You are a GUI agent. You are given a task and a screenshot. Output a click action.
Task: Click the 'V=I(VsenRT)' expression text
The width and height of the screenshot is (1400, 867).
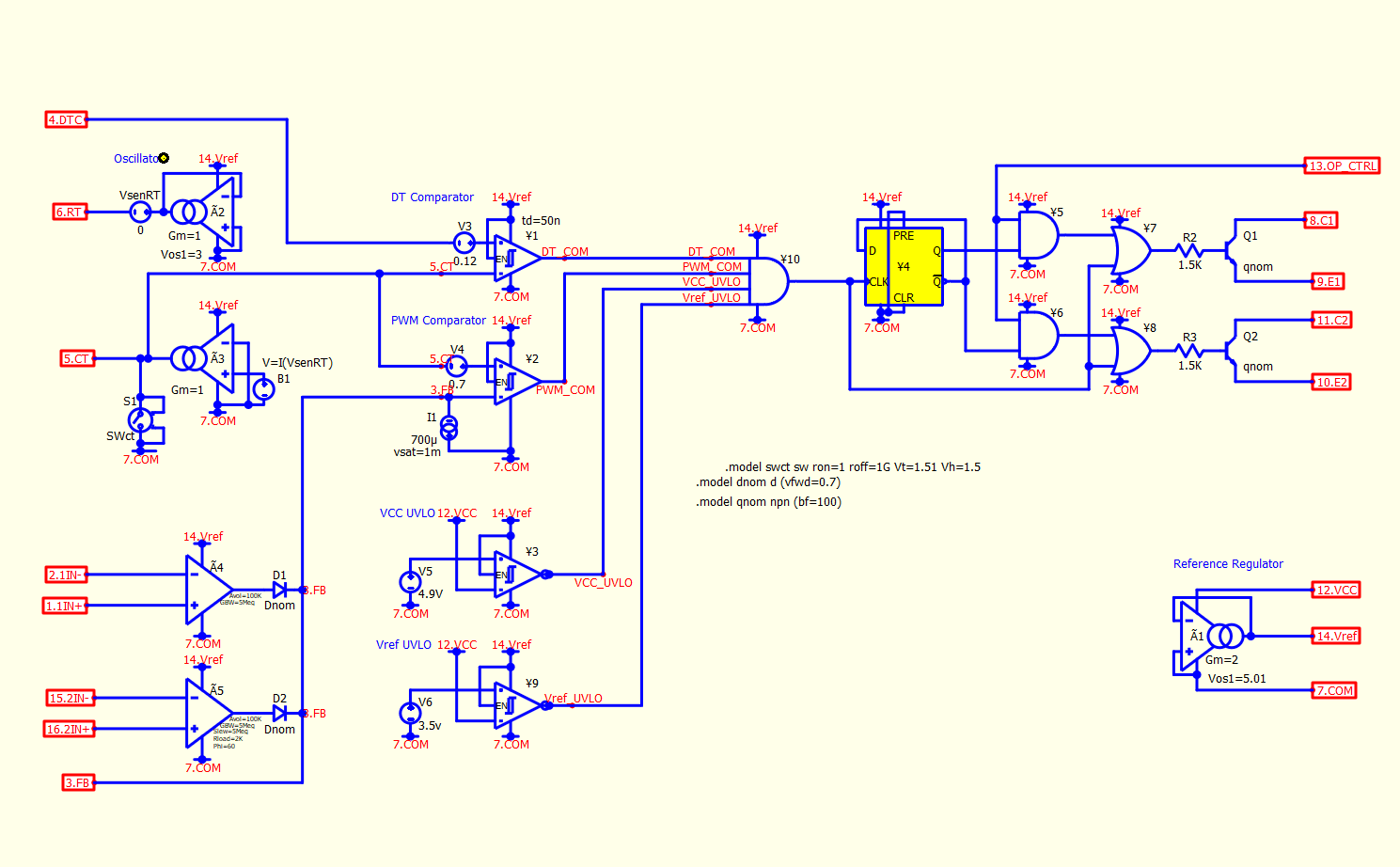(x=297, y=363)
